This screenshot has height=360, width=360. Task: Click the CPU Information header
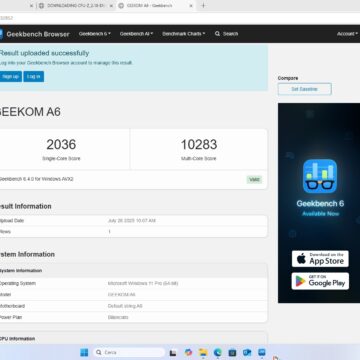click(x=17, y=339)
